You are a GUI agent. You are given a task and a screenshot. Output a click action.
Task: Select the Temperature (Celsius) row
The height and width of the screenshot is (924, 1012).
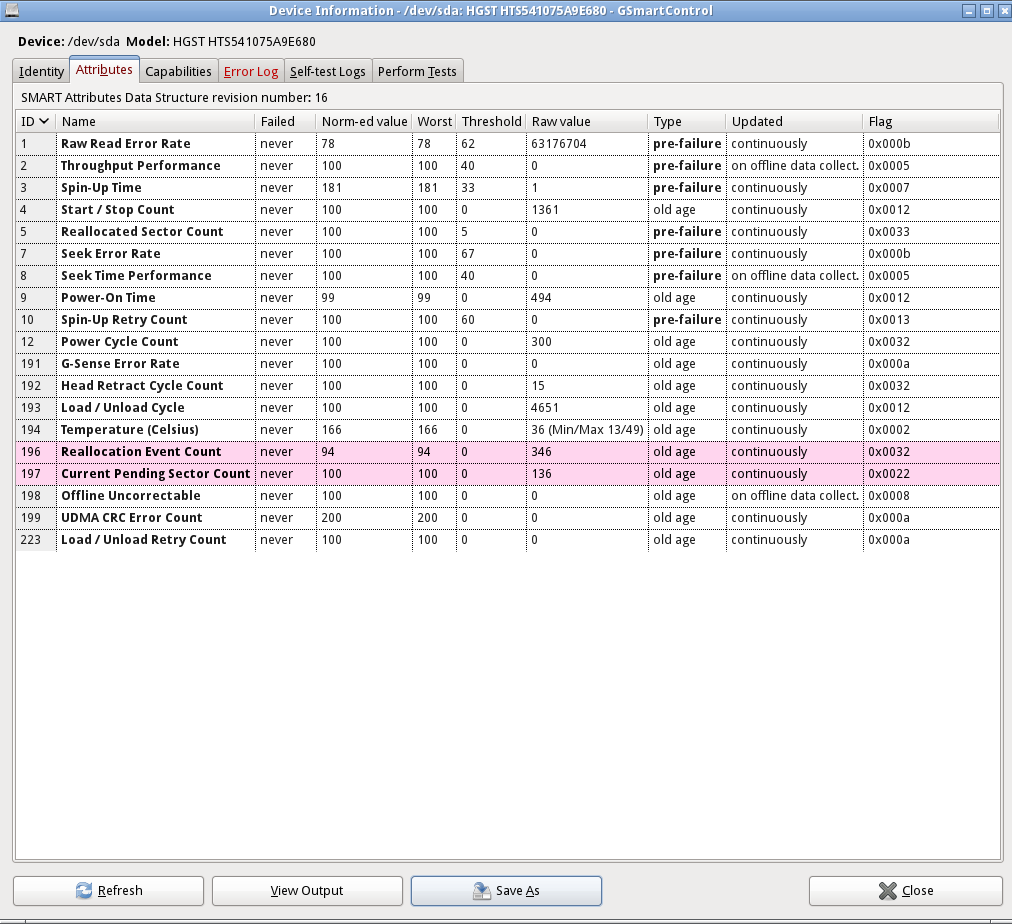[507, 429]
